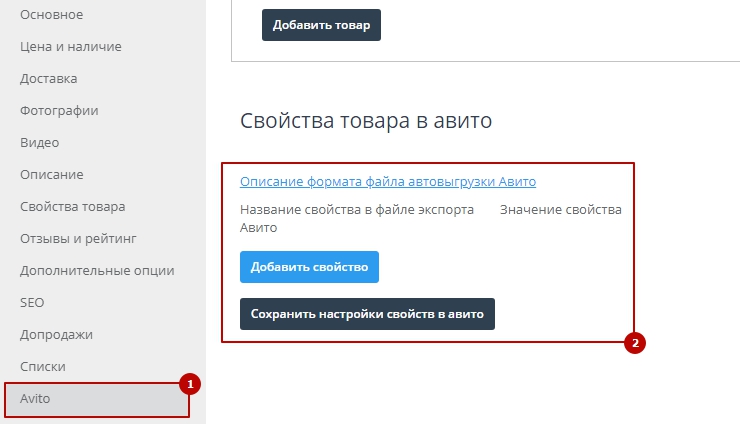Select Допродажи in the sidebar
Image resolution: width=740 pixels, height=424 pixels.
click(x=56, y=335)
